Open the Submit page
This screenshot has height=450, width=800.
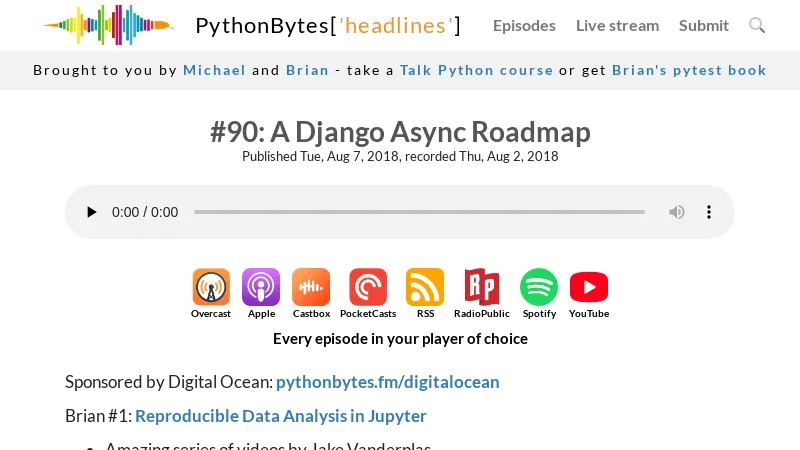(x=704, y=25)
